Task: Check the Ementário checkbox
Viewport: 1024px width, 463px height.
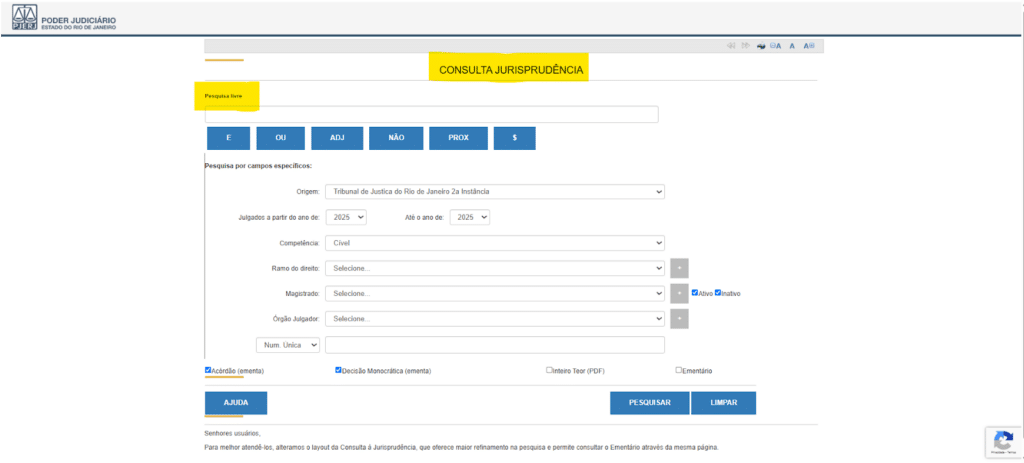Action: click(679, 370)
